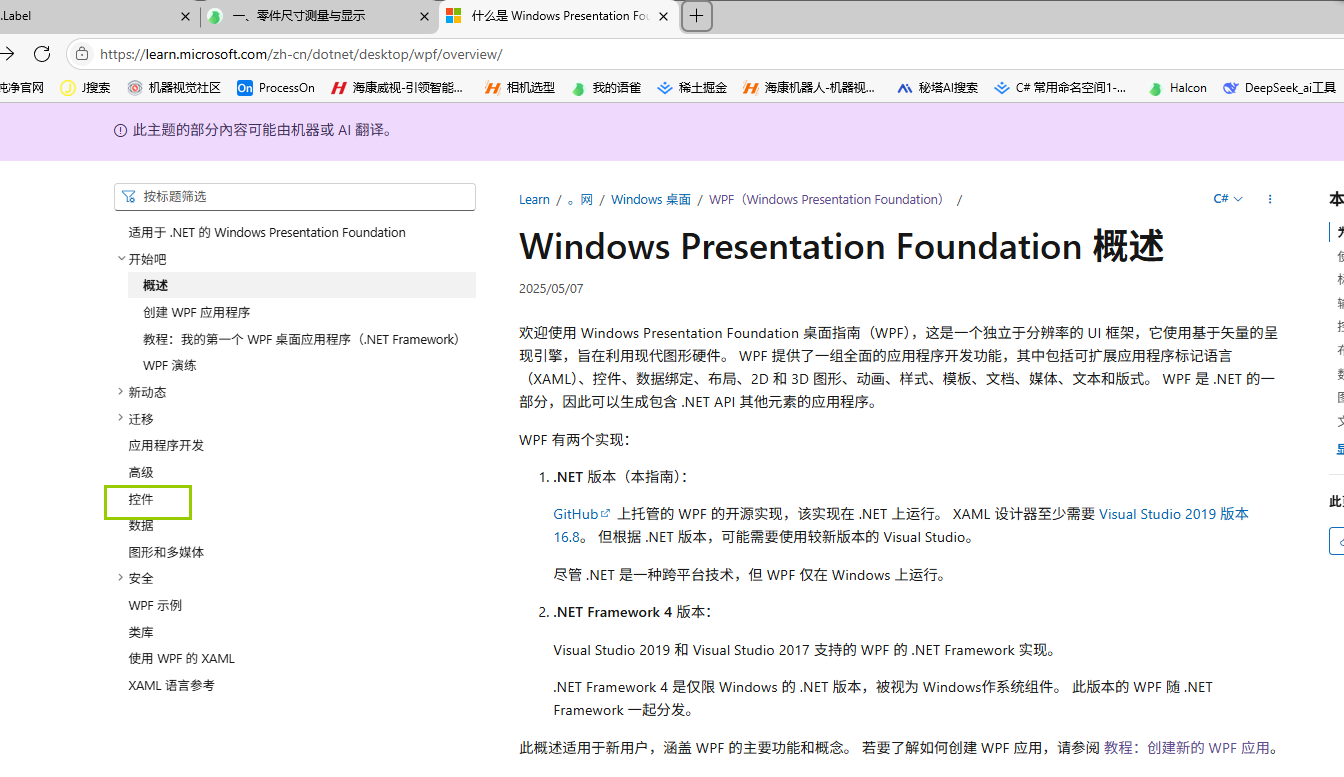The height and width of the screenshot is (777, 1344).
Task: Open WPF 示例 in sidebar
Action: coord(155,605)
